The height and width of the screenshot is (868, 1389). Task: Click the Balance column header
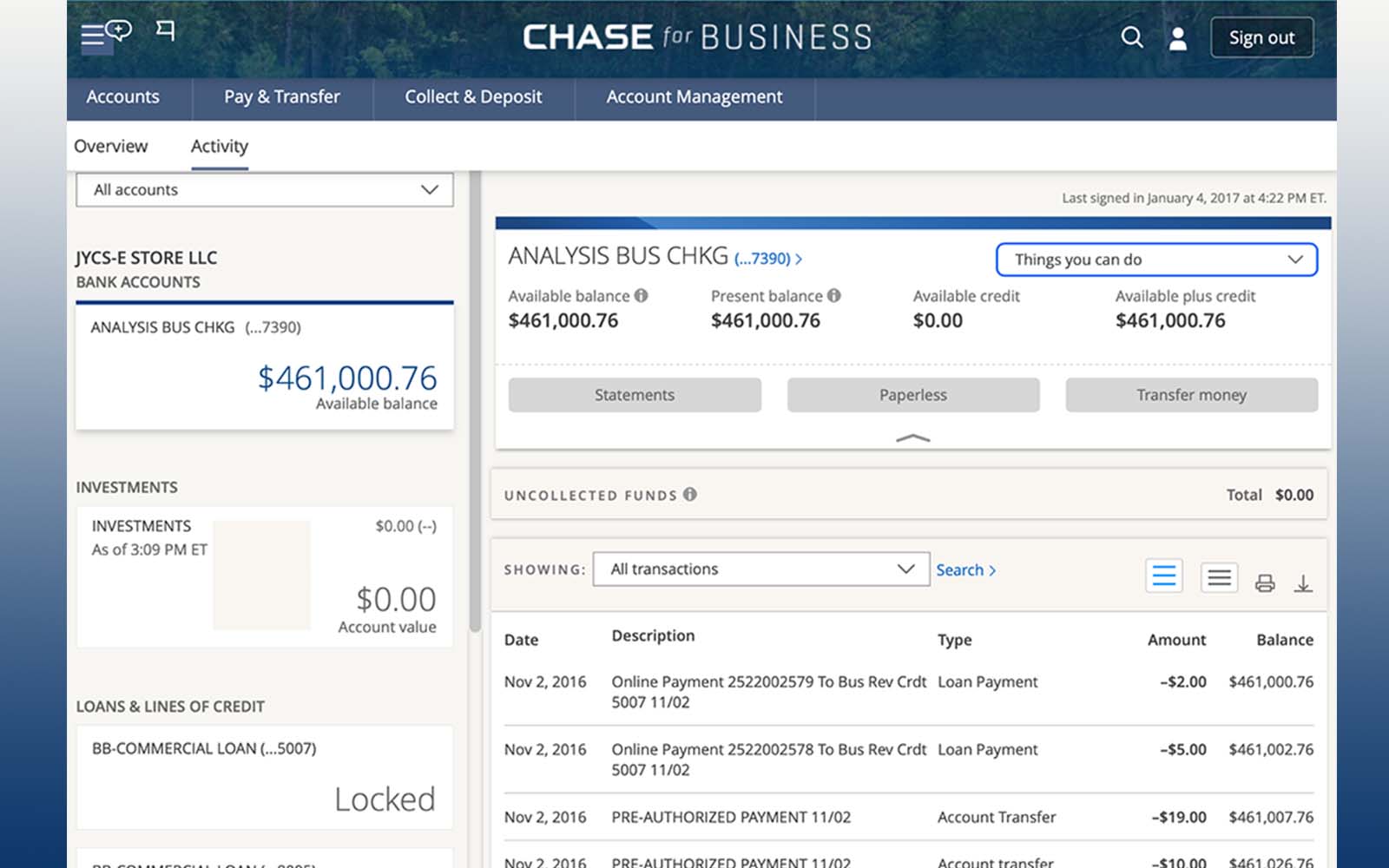coord(1285,640)
